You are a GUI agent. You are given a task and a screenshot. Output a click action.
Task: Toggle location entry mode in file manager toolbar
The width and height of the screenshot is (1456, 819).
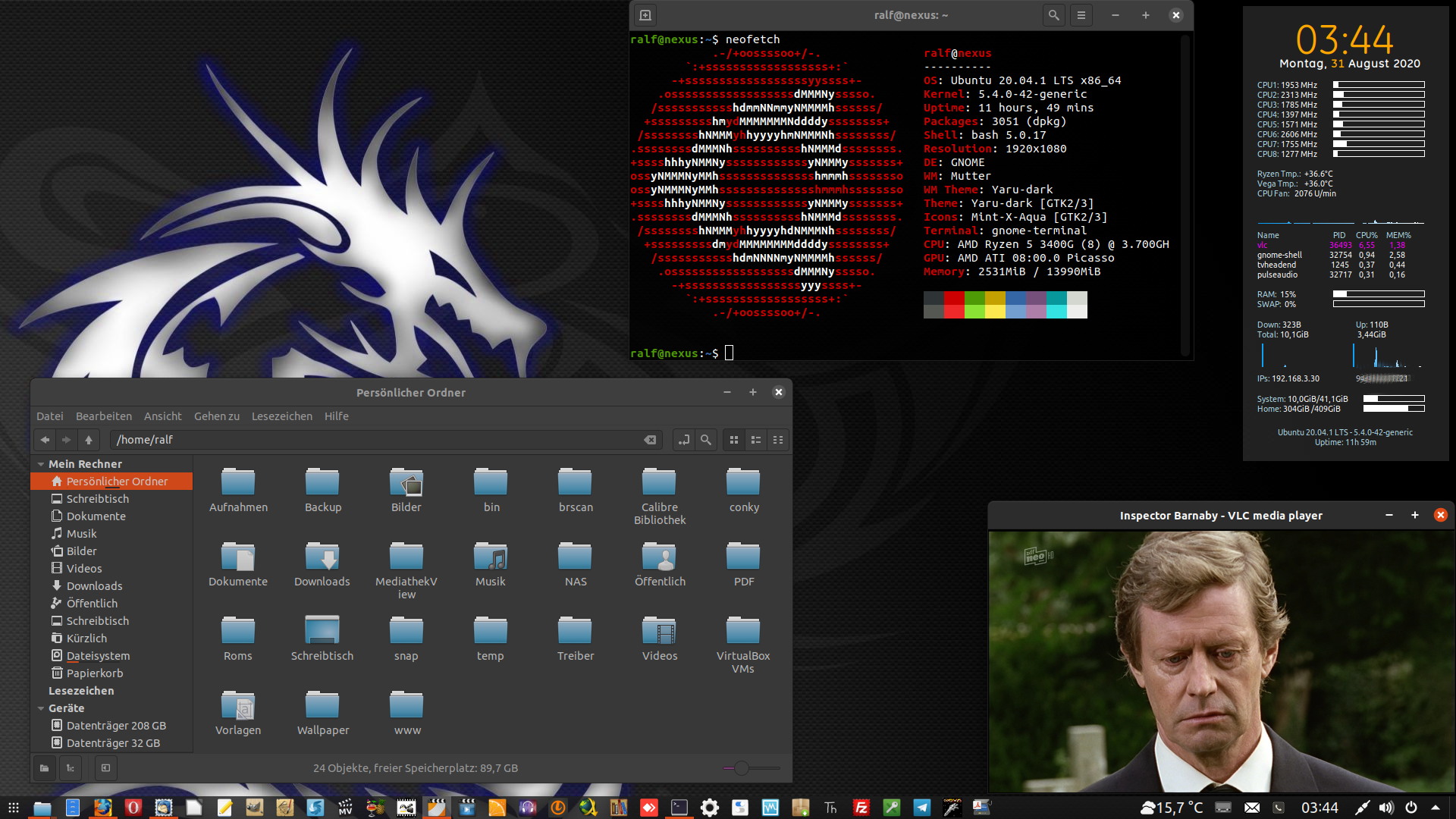pos(684,440)
